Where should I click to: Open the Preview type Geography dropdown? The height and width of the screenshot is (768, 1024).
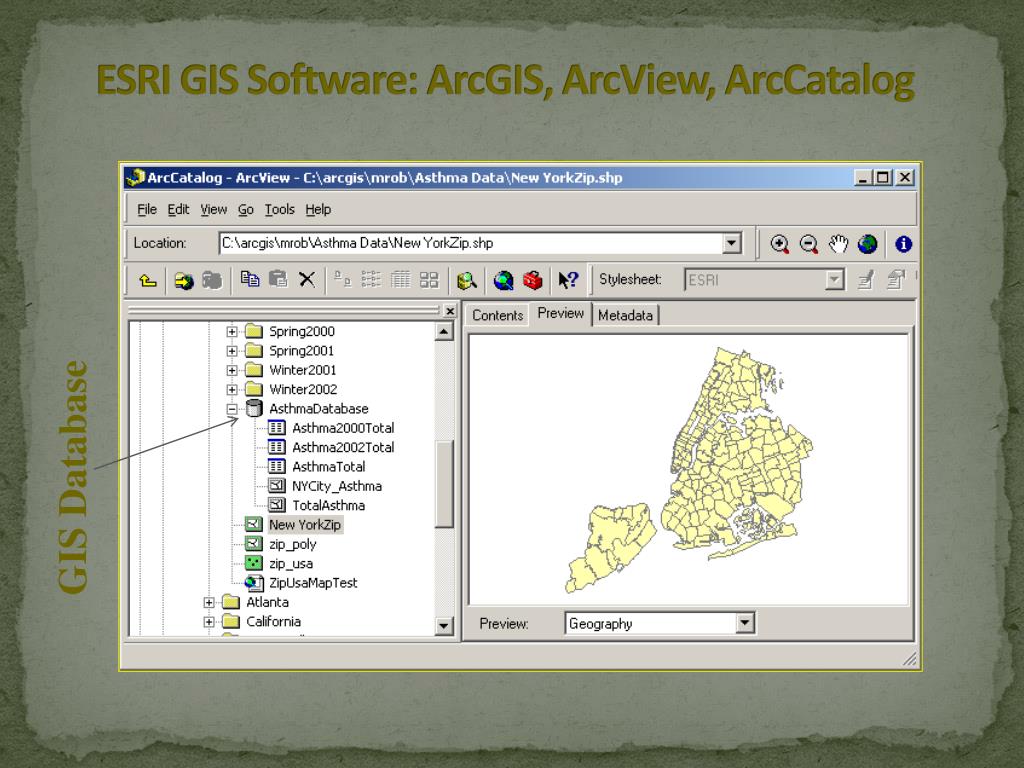[x=744, y=623]
